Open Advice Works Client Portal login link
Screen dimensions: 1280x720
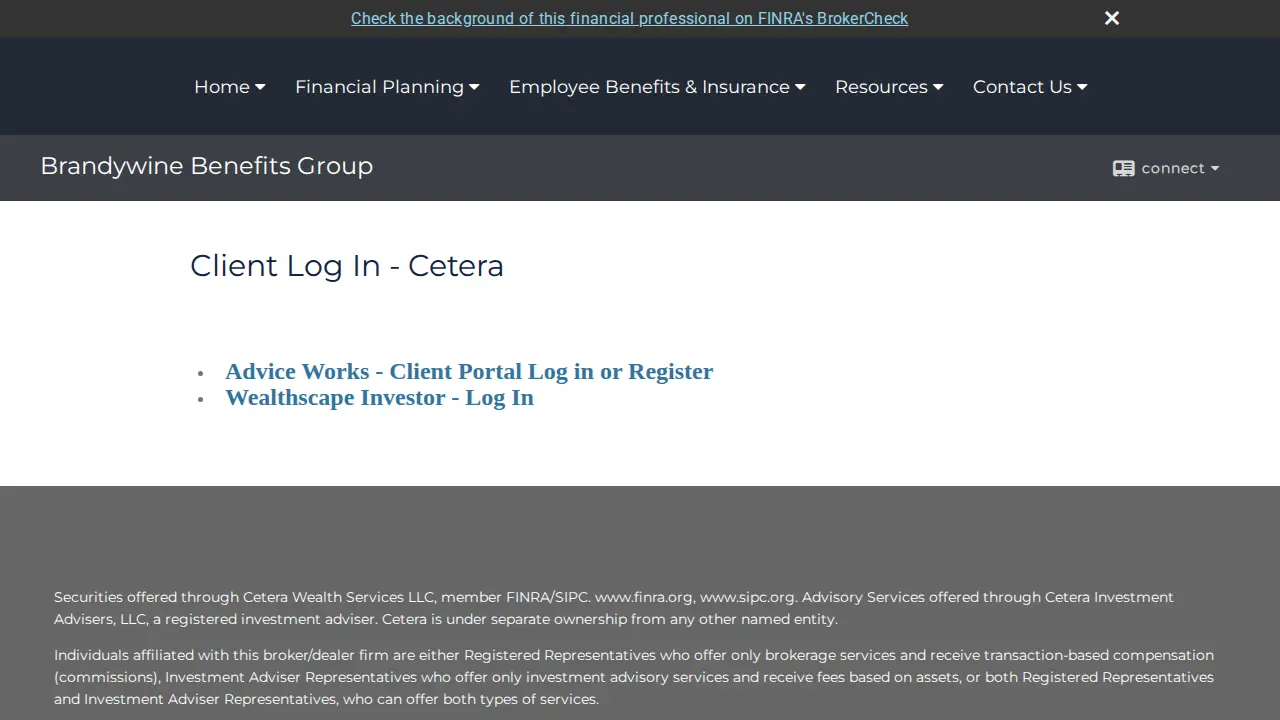469,371
